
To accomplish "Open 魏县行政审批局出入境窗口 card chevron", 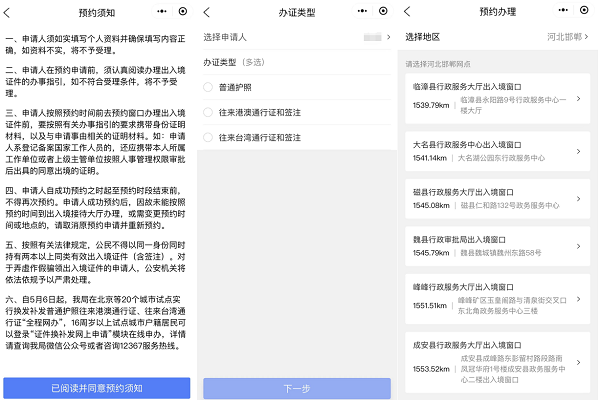I will tap(579, 246).
